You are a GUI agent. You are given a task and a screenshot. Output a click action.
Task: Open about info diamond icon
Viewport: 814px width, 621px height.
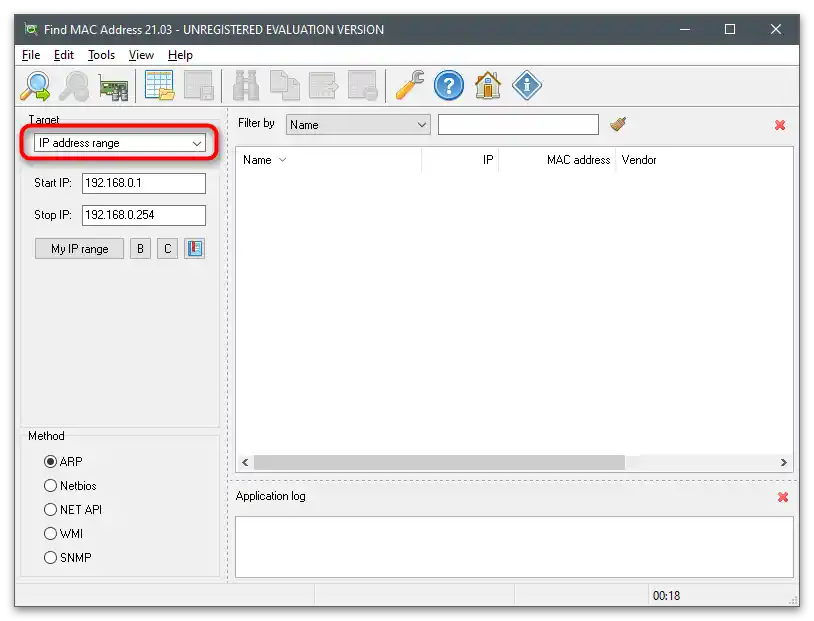point(526,85)
